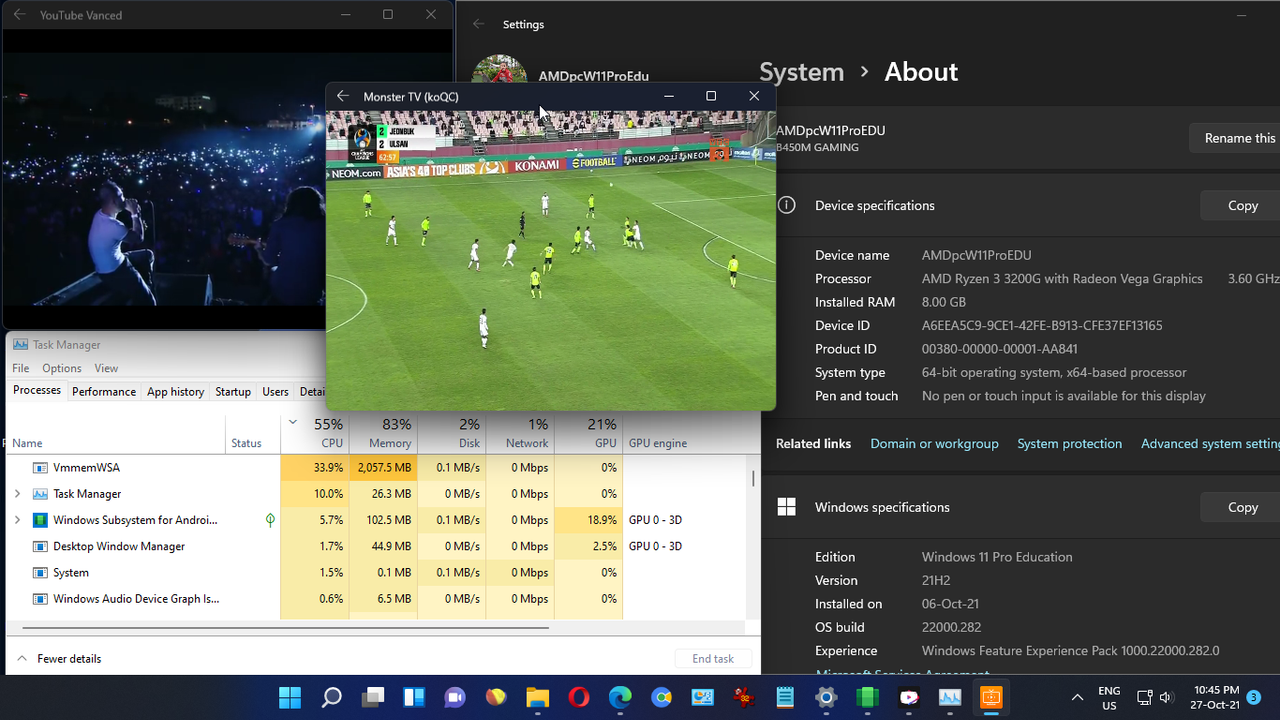Select Desktop Window Manager process

377,546
